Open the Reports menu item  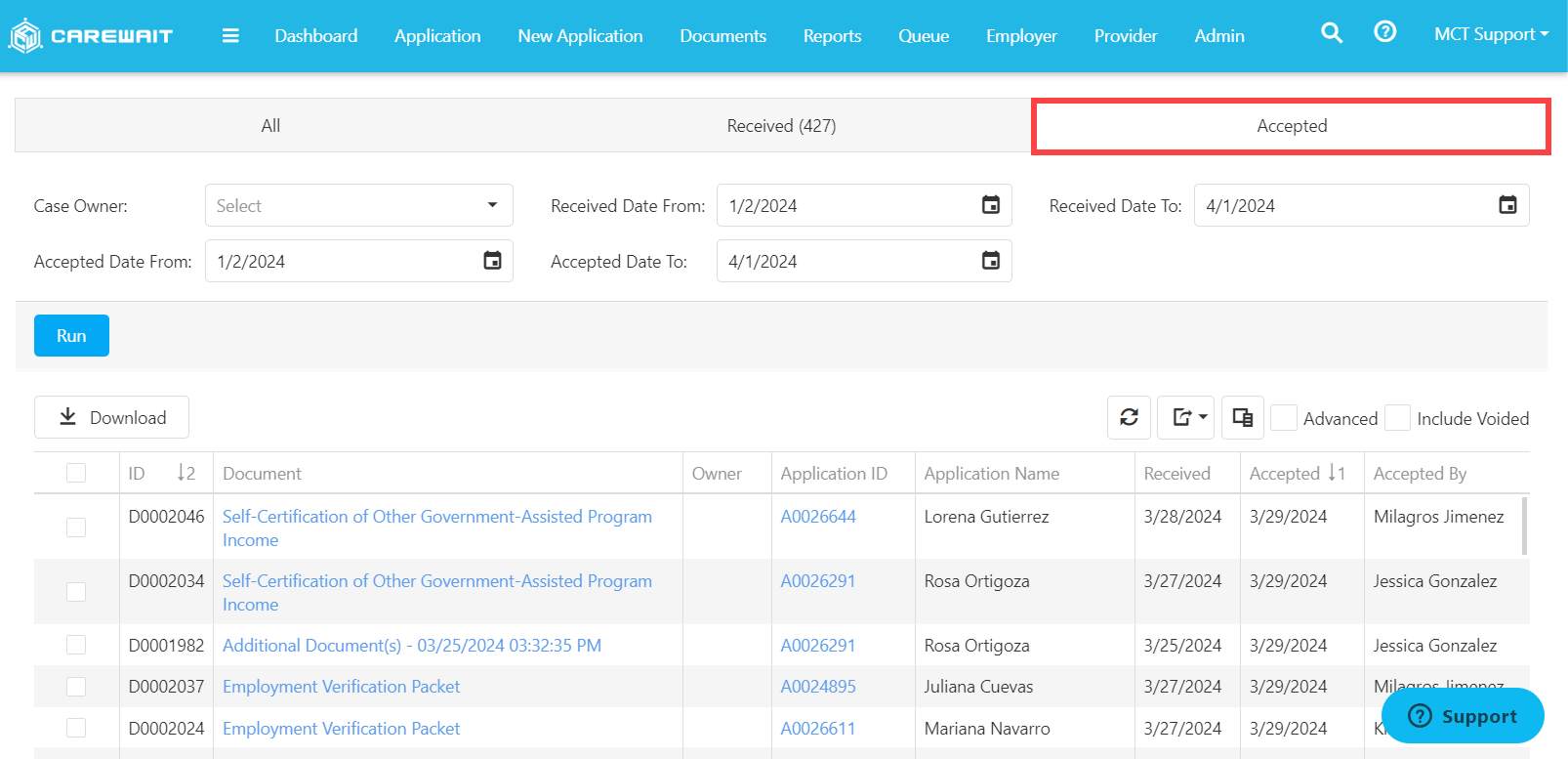(x=832, y=36)
